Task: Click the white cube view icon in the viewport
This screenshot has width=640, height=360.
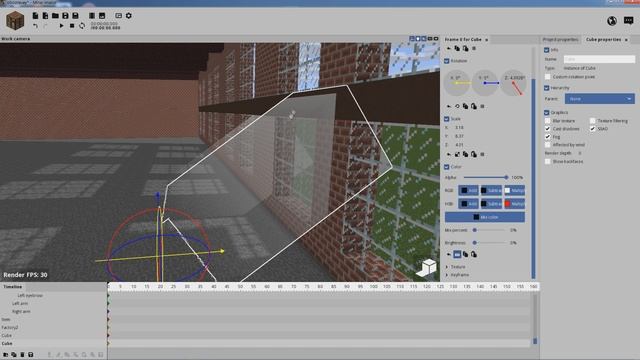Action: click(426, 267)
